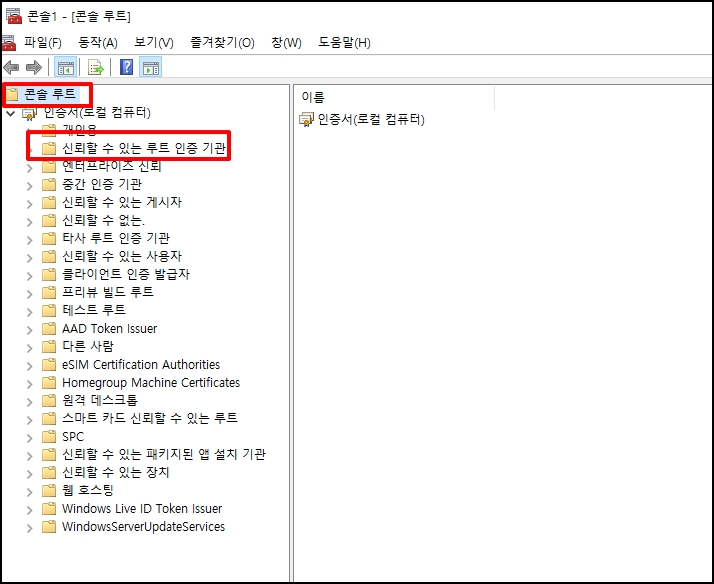Click the folder icon of eSIM Certification Authorities
Viewport: 714px width, 584px height.
pyautogui.click(x=49, y=365)
